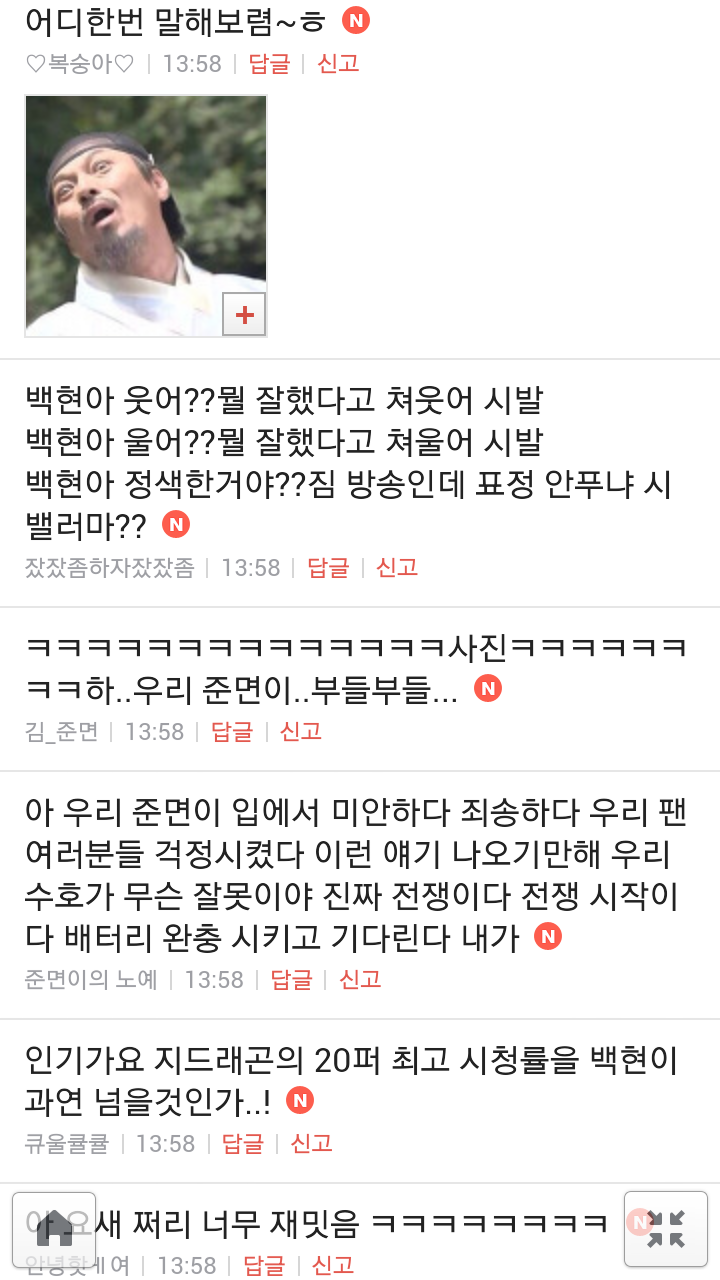Tap the N badge on 김_준면 comment

488,688
